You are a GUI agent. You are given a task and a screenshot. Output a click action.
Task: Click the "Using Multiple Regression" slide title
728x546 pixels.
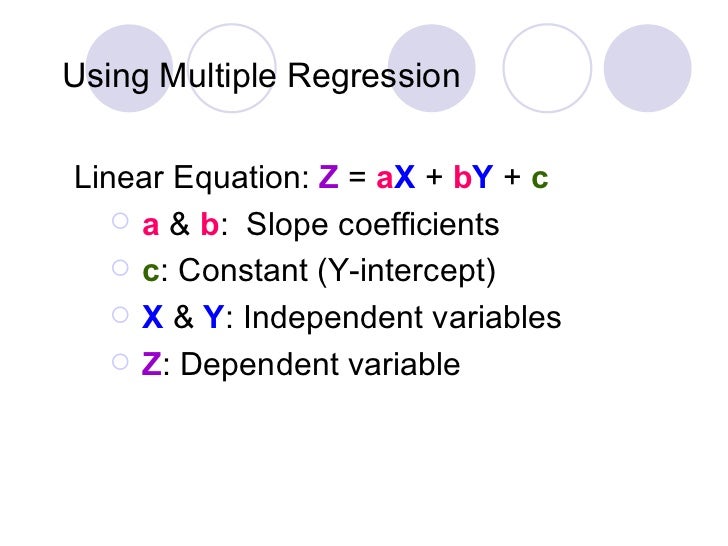point(261,77)
